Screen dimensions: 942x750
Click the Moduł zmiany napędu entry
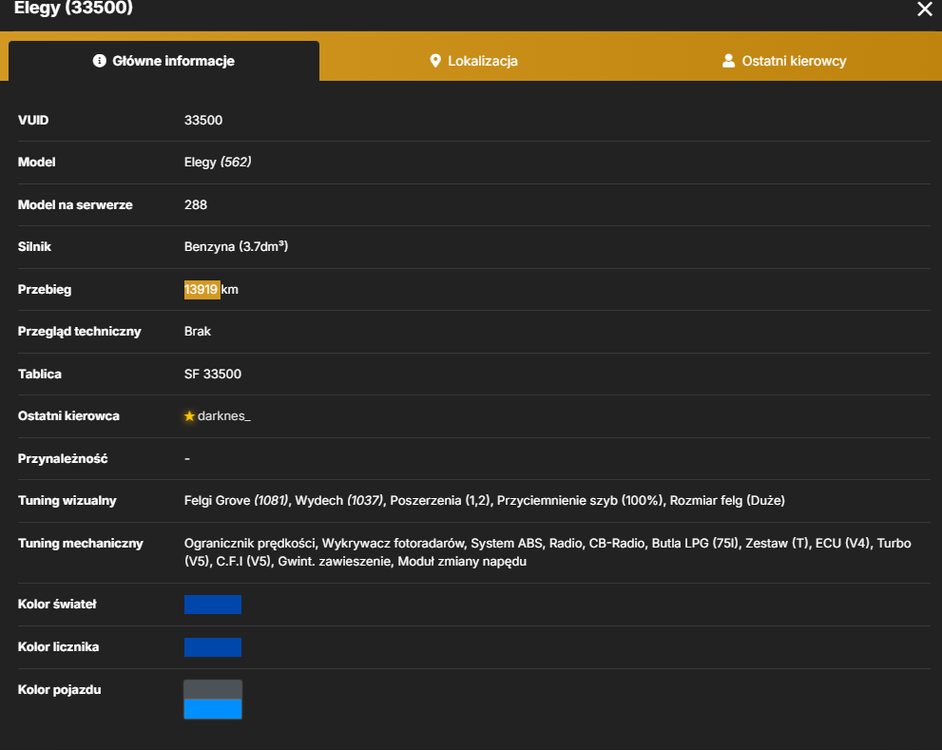[462, 561]
